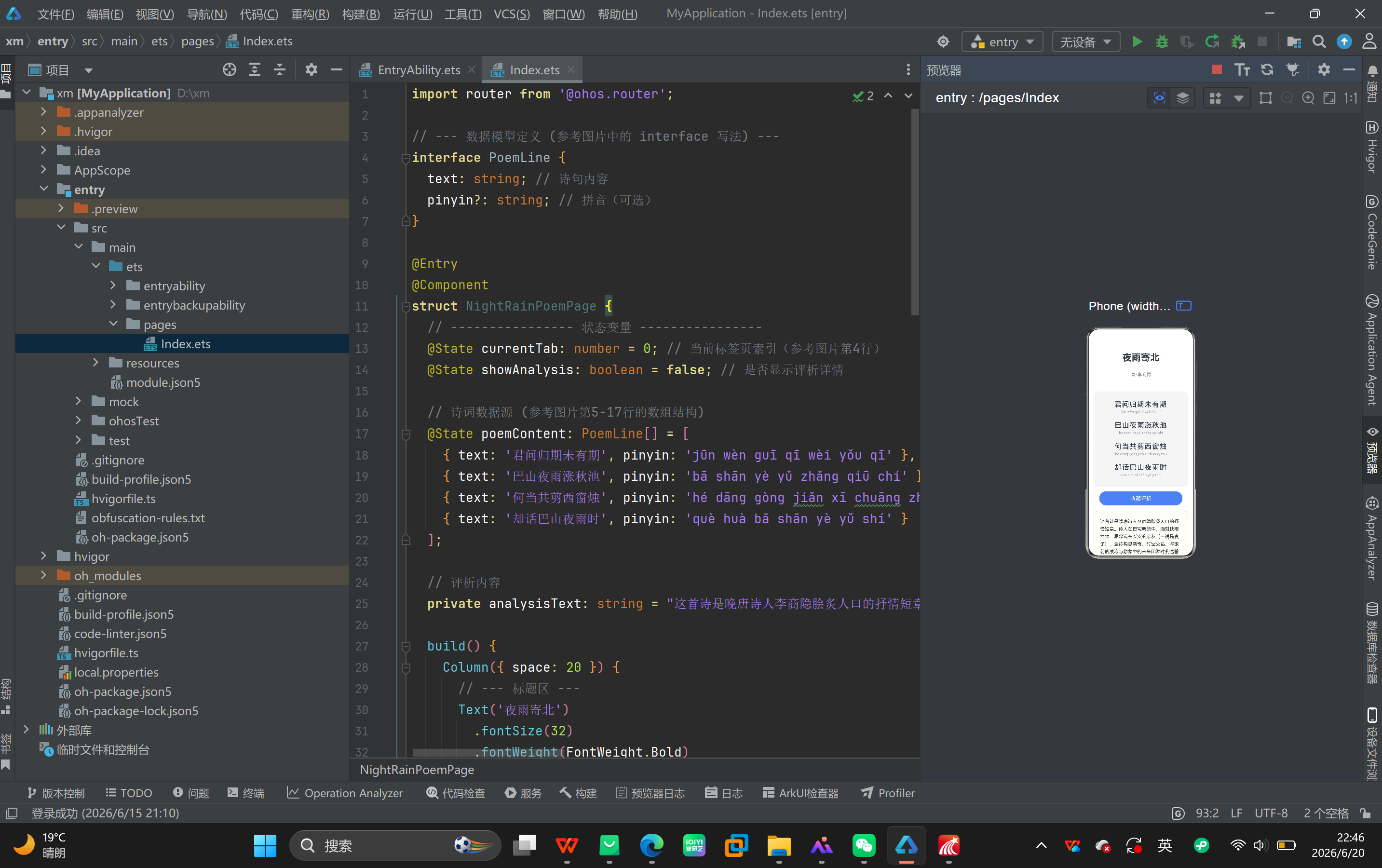1382x868 pixels.
Task: Toggle the component layers view in previewer
Action: click(1183, 97)
